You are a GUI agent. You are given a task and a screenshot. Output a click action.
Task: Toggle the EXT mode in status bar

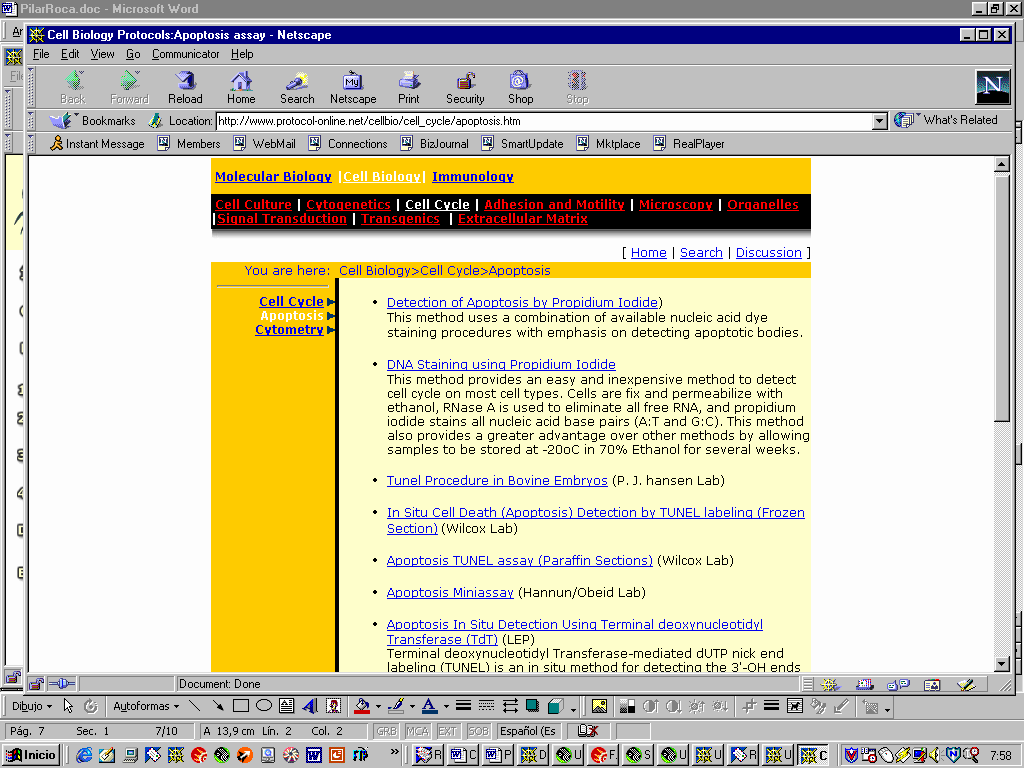[x=447, y=731]
